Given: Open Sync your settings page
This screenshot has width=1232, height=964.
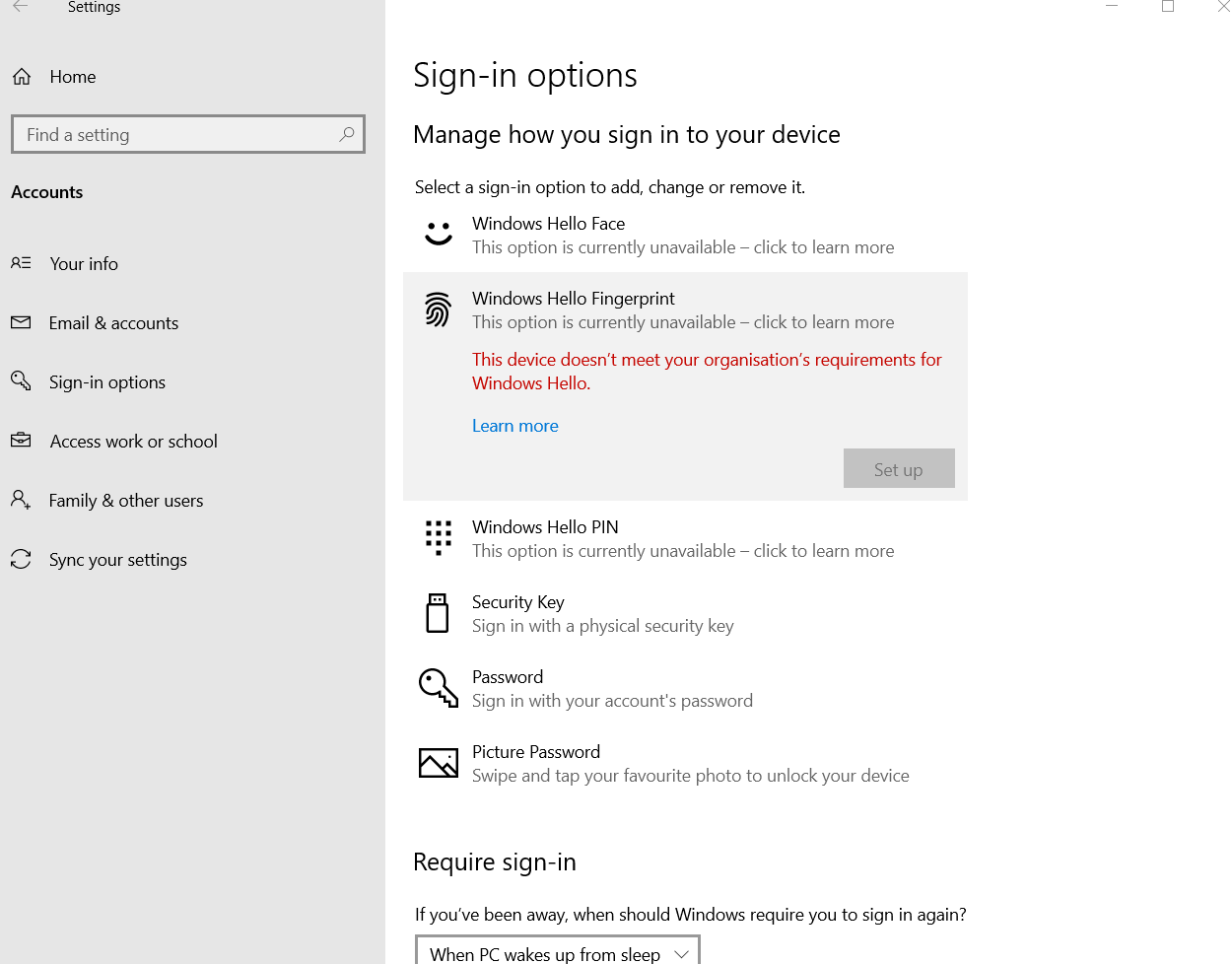Looking at the screenshot, I should coord(117,560).
